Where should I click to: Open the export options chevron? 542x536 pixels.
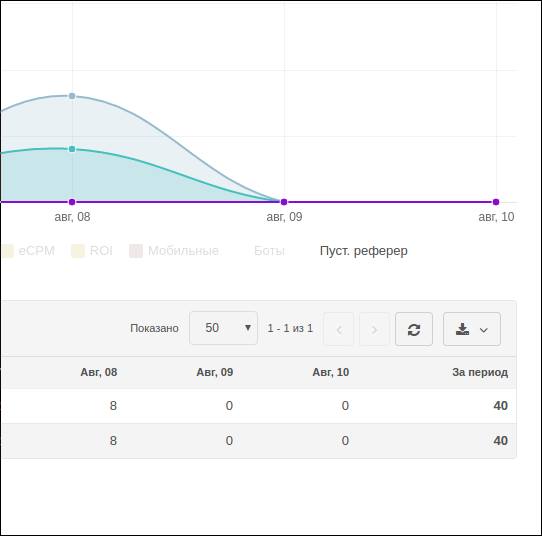point(484,330)
